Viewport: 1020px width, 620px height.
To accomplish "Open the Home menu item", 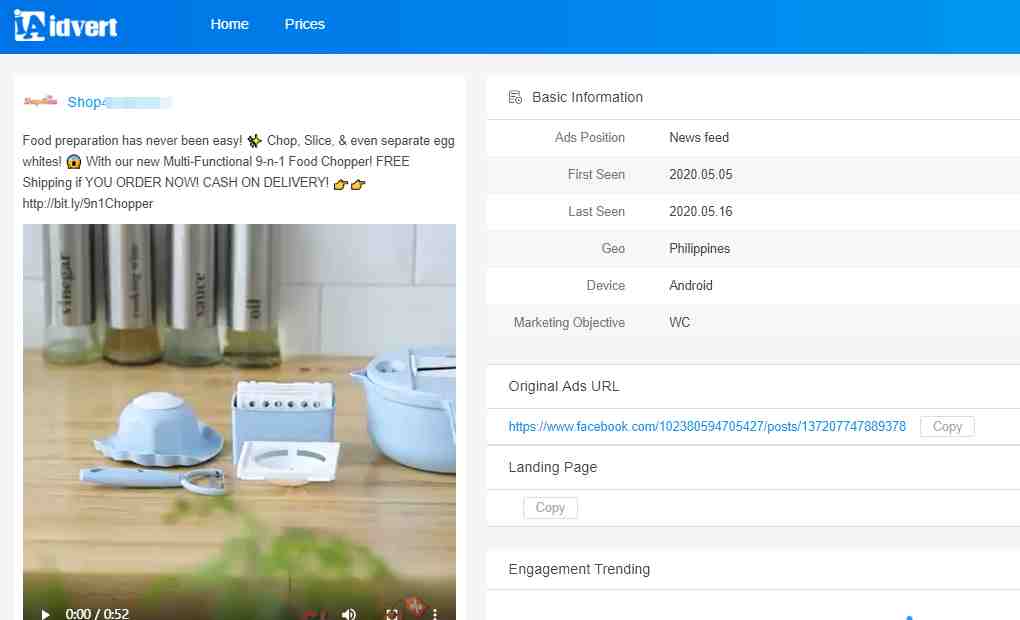I will (229, 24).
